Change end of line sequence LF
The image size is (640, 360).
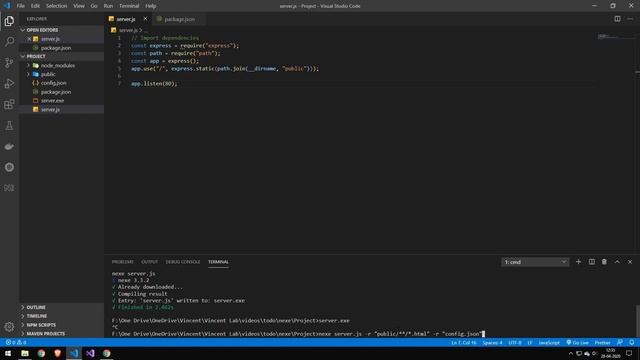pyautogui.click(x=530, y=342)
